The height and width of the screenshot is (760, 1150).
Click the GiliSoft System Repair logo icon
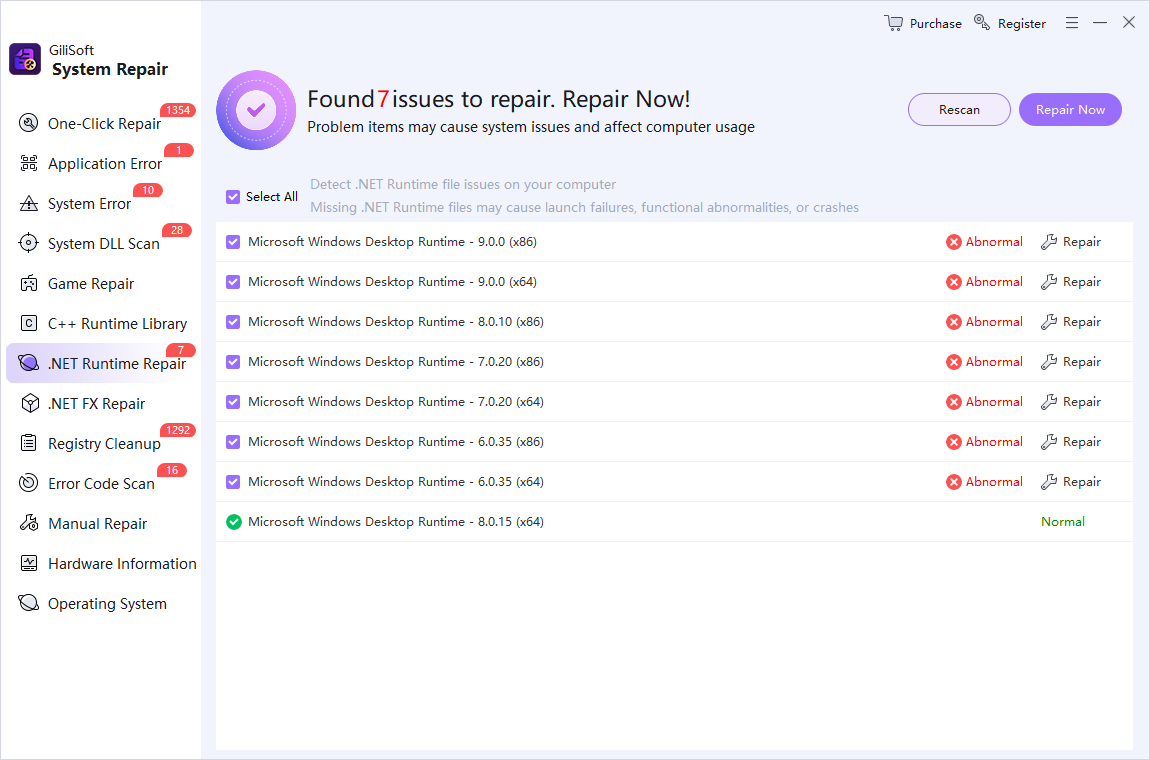tap(25, 59)
